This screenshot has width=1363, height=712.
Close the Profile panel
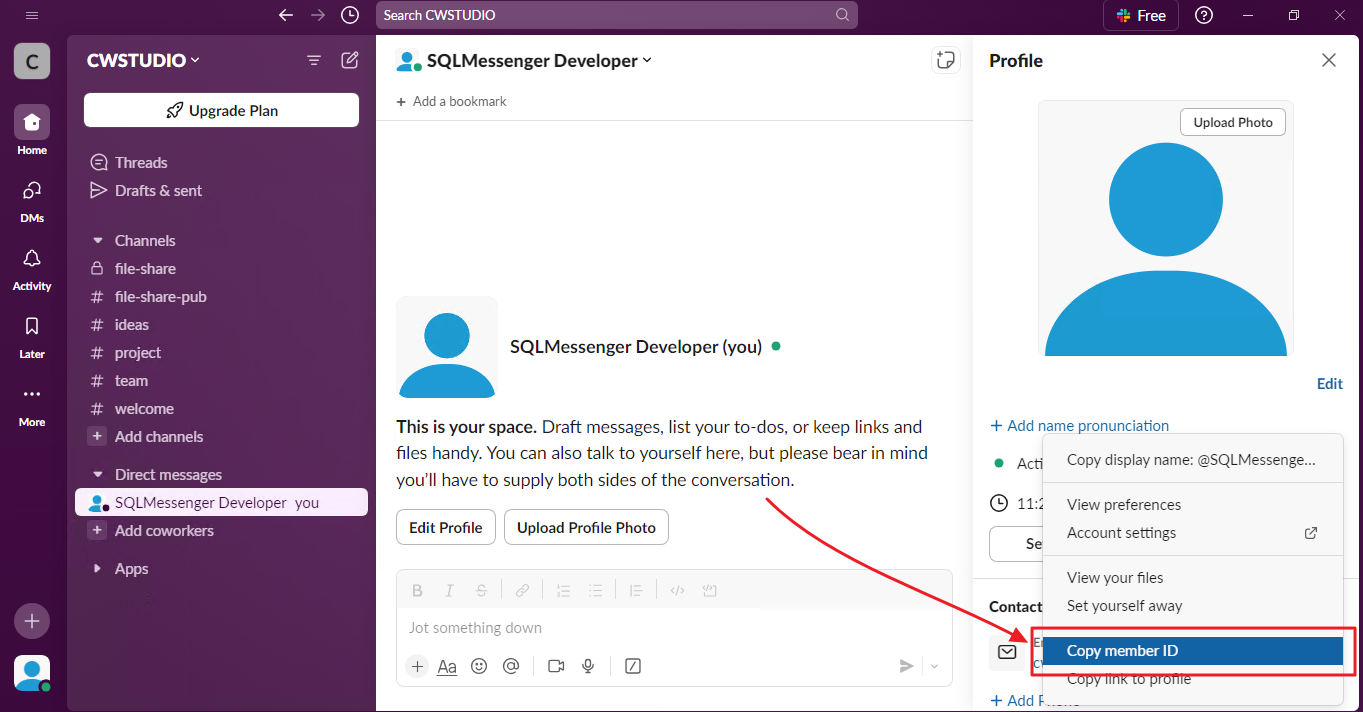(x=1329, y=60)
